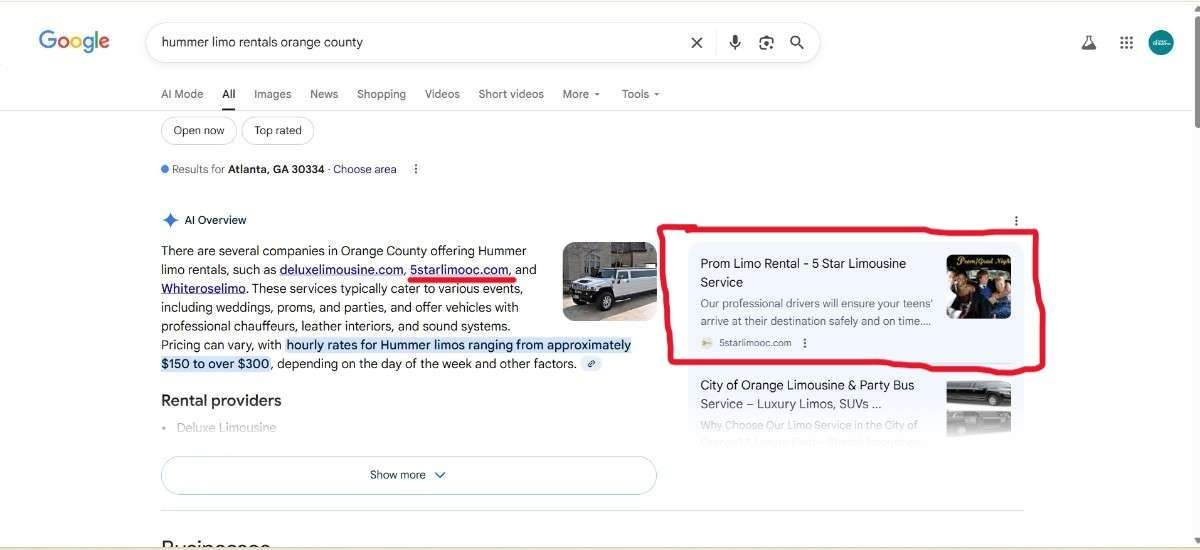Open the Google apps grid
Screen dimensions: 1200x550
1126,42
